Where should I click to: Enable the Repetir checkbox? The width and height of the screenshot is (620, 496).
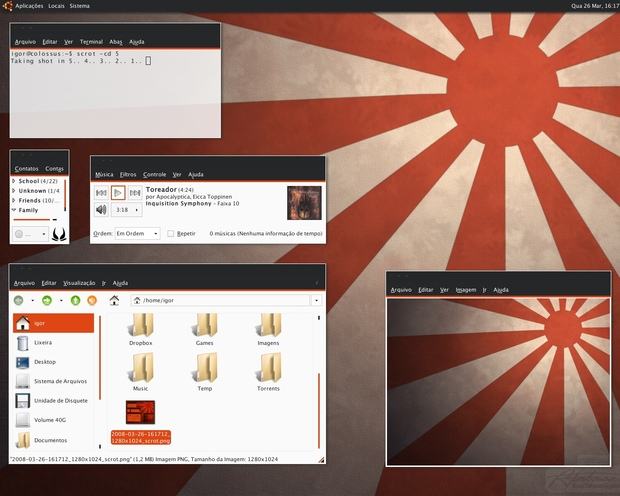(170, 234)
